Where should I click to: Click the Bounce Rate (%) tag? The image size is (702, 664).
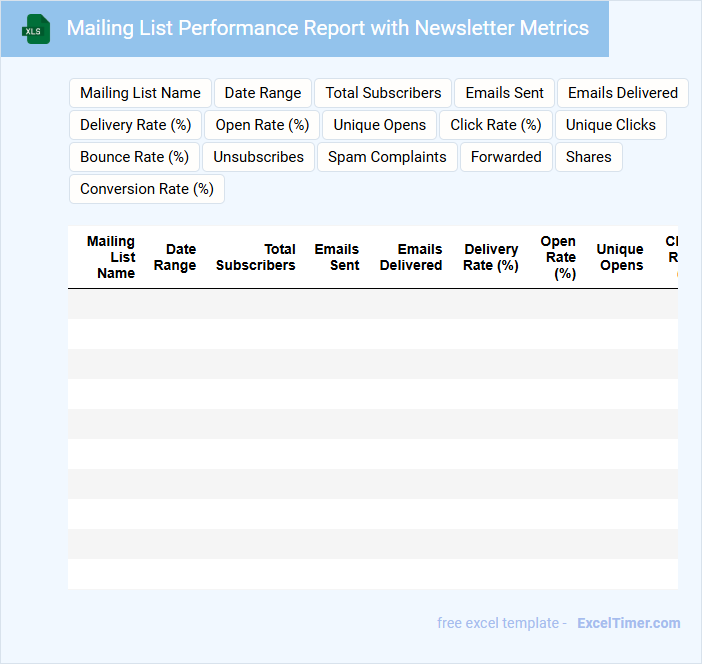[134, 157]
